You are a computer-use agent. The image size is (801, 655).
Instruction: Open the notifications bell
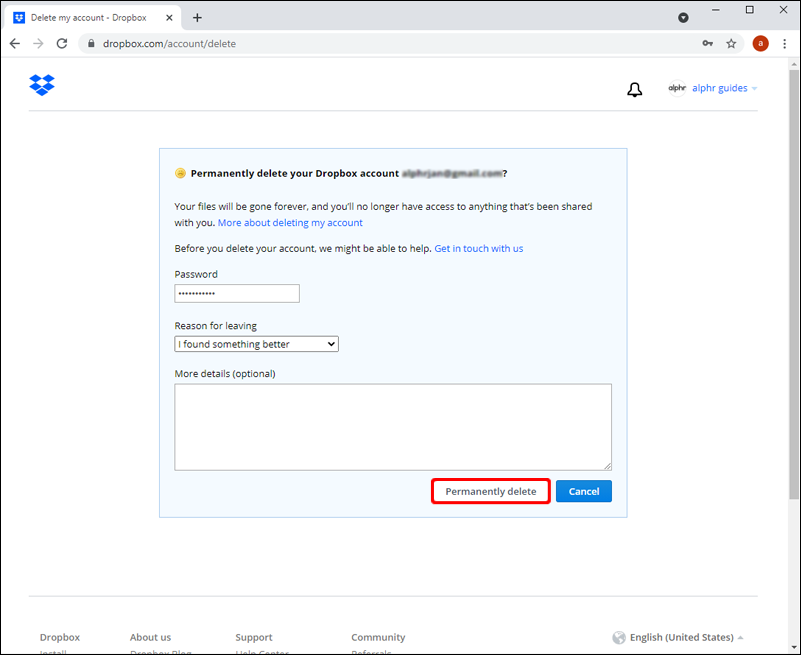[x=634, y=90]
